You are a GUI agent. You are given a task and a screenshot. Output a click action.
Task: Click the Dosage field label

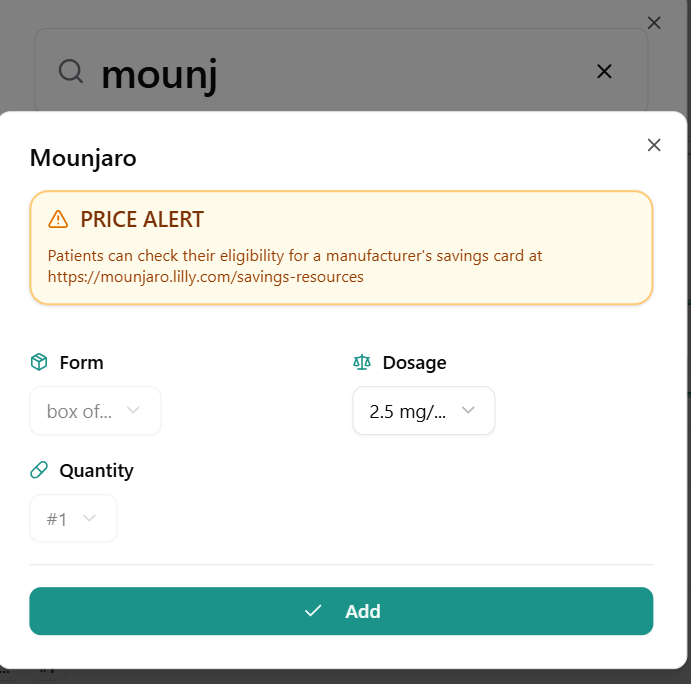click(x=414, y=362)
